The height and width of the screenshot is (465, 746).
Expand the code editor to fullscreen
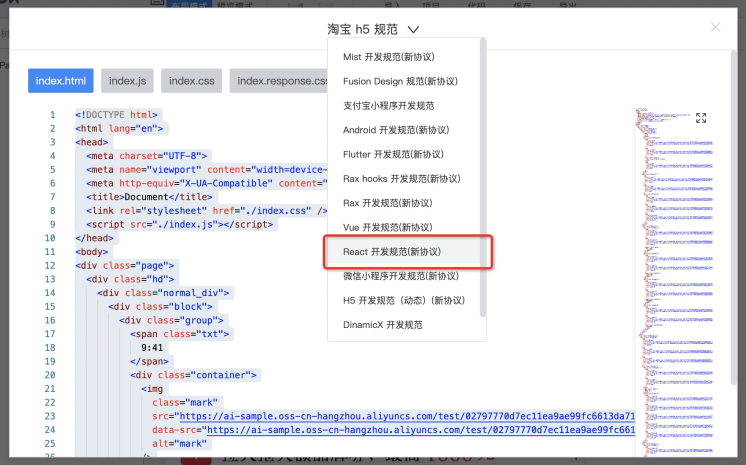tap(701, 118)
